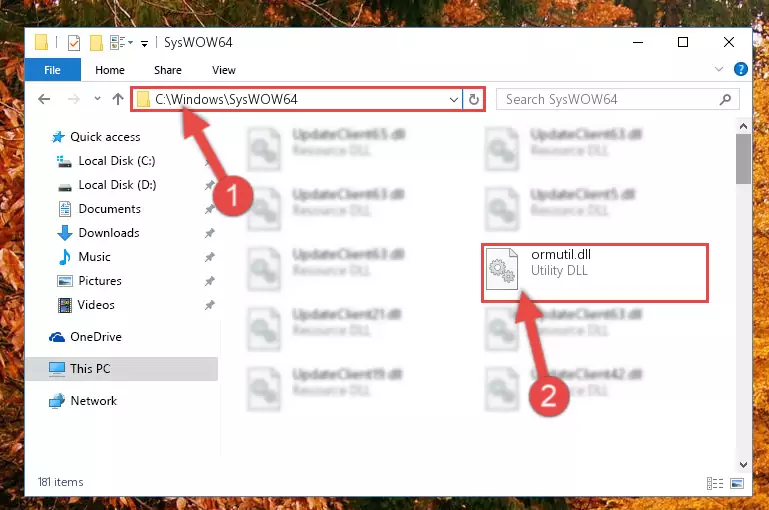Open Downloads in navigation pane

(x=109, y=233)
